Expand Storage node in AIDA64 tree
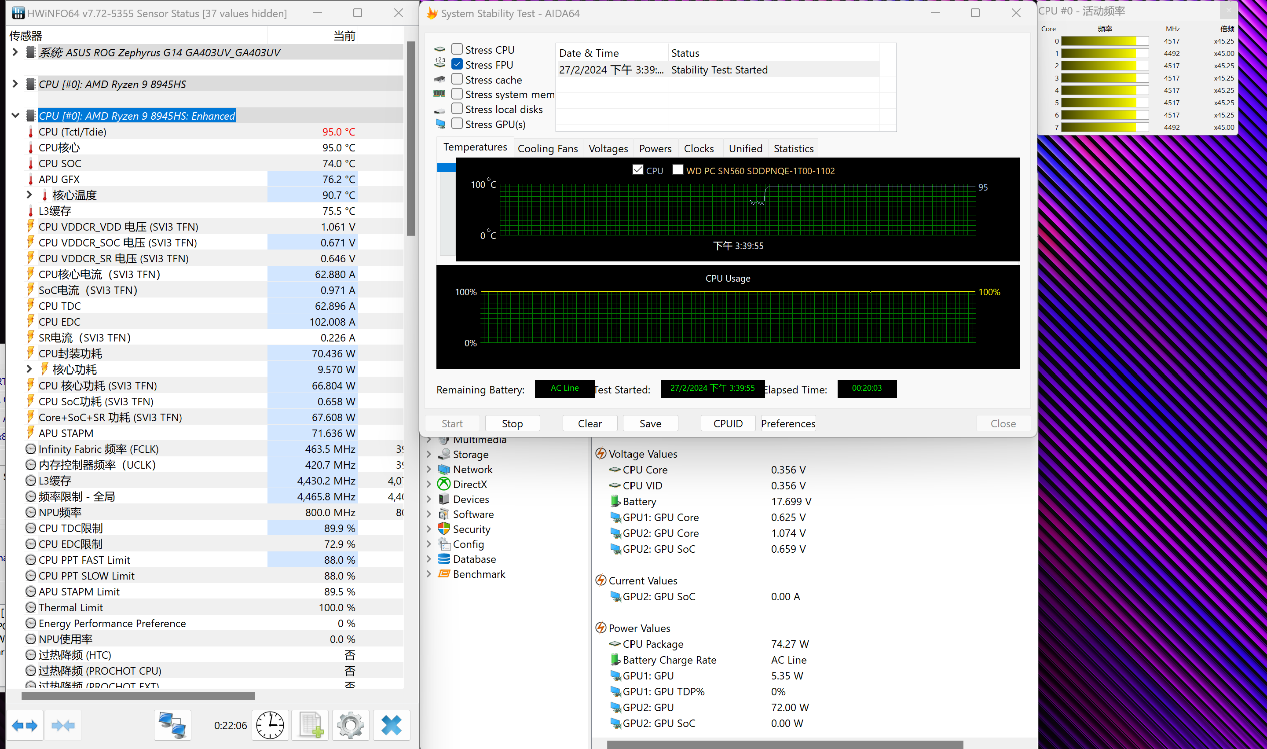This screenshot has width=1267, height=749. (x=430, y=454)
